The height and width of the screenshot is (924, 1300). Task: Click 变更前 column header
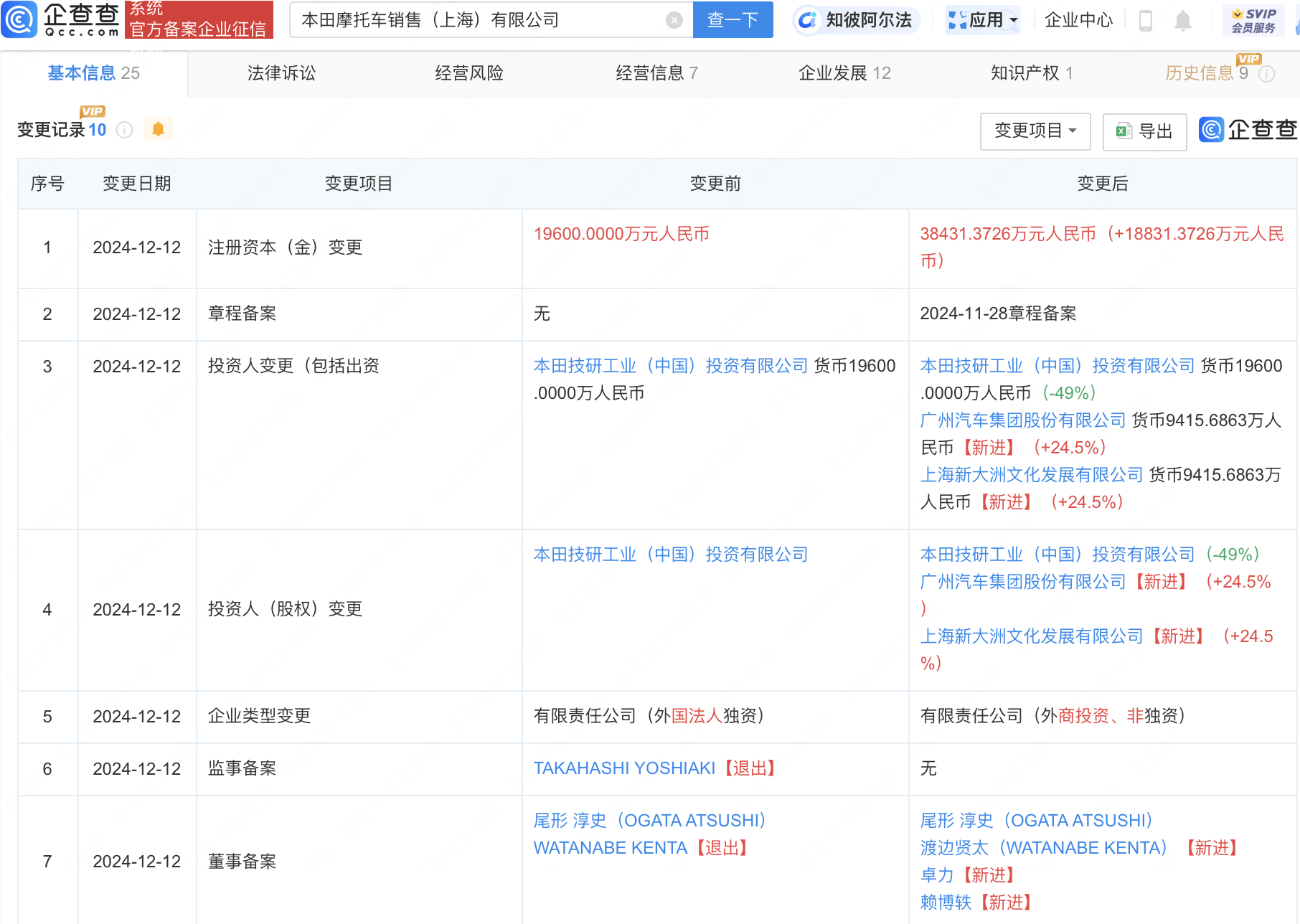click(x=715, y=184)
